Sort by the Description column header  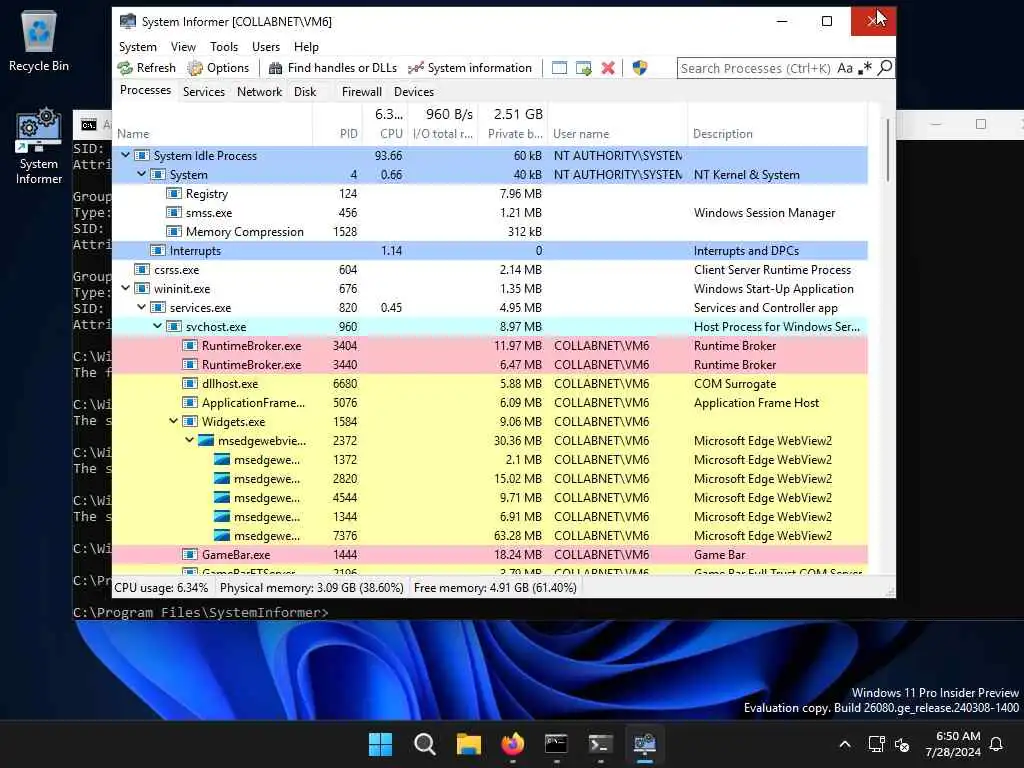click(778, 124)
